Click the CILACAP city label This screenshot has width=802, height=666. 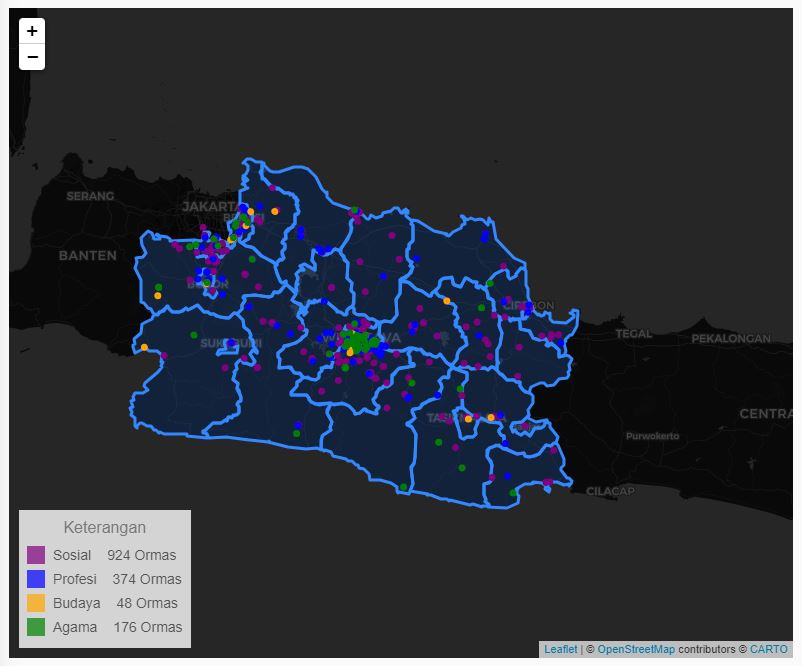[610, 491]
